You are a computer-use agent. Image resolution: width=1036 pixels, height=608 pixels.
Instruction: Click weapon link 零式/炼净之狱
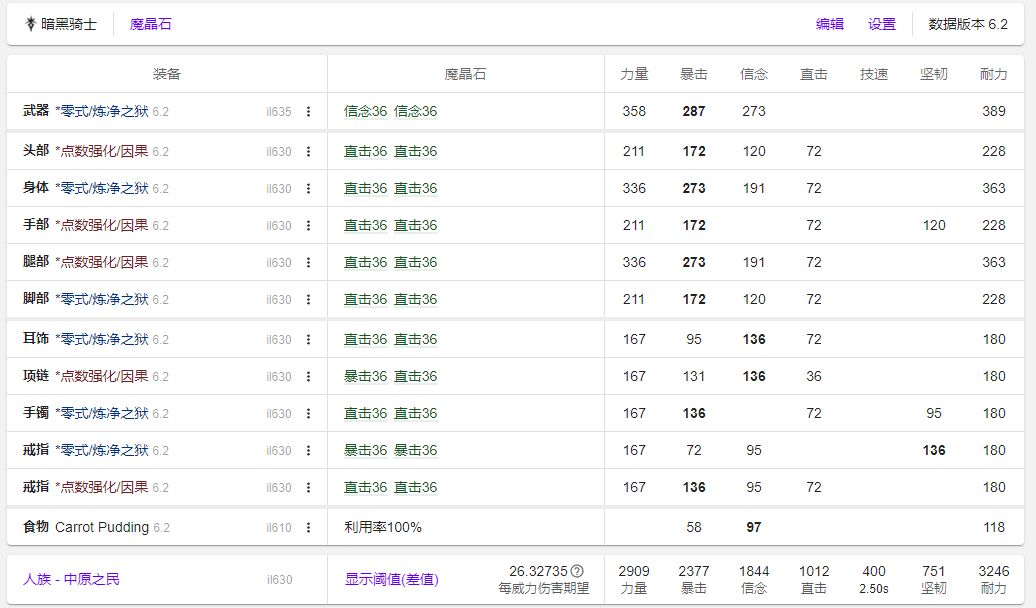pos(102,111)
